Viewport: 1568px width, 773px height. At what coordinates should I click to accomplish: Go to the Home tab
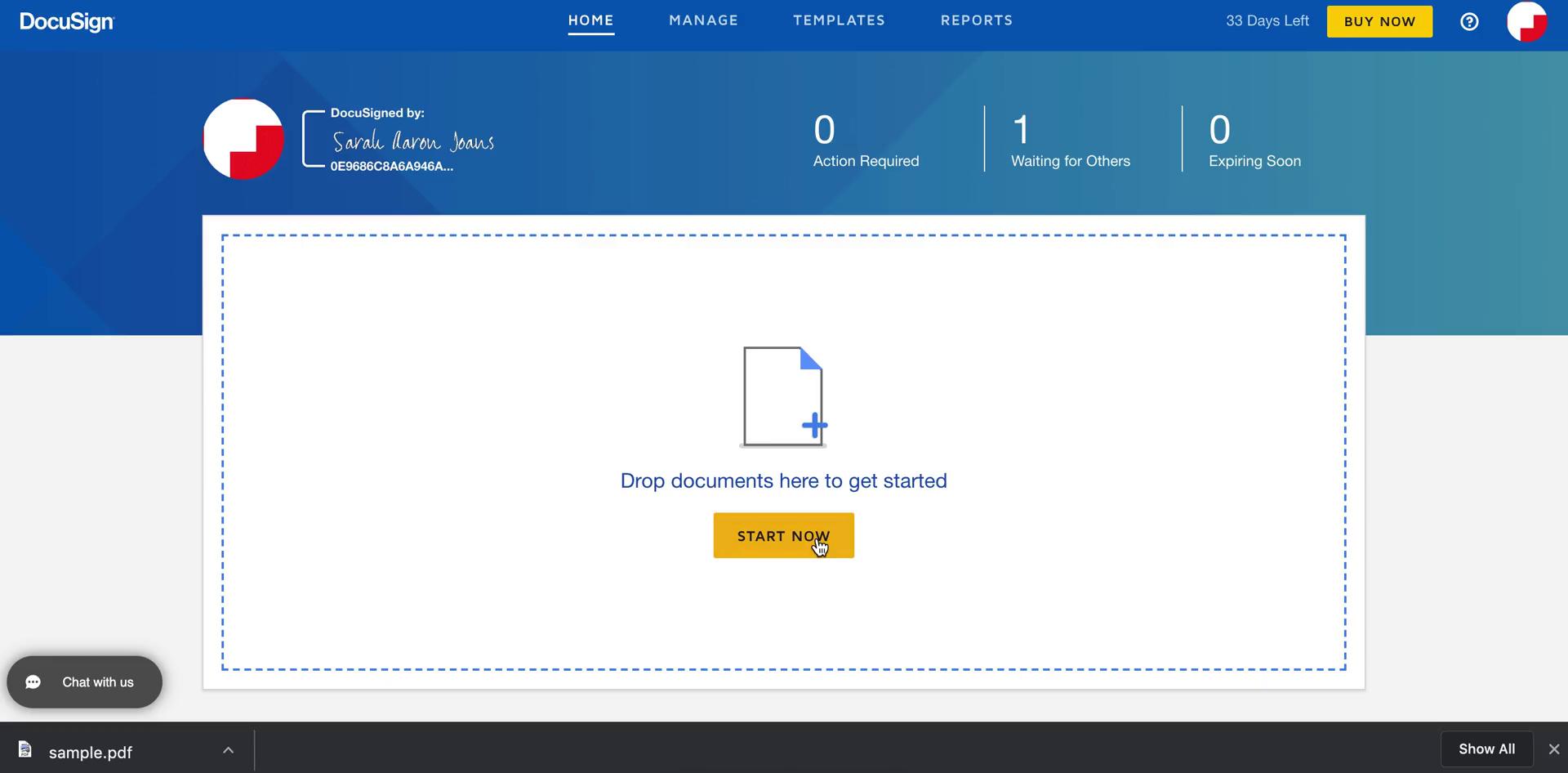591,20
